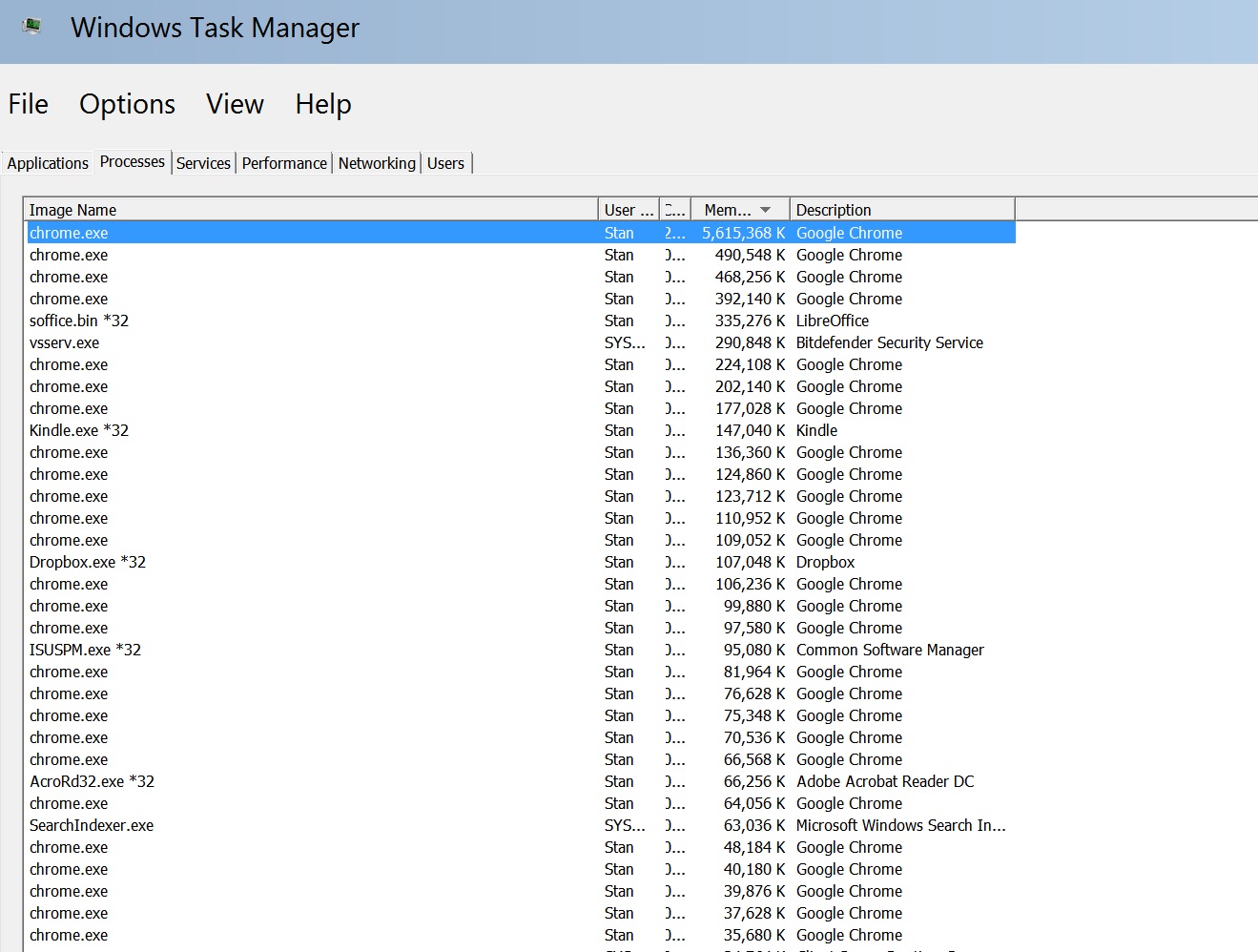Open the Options menu
This screenshot has width=1258, height=952.
coord(127,104)
